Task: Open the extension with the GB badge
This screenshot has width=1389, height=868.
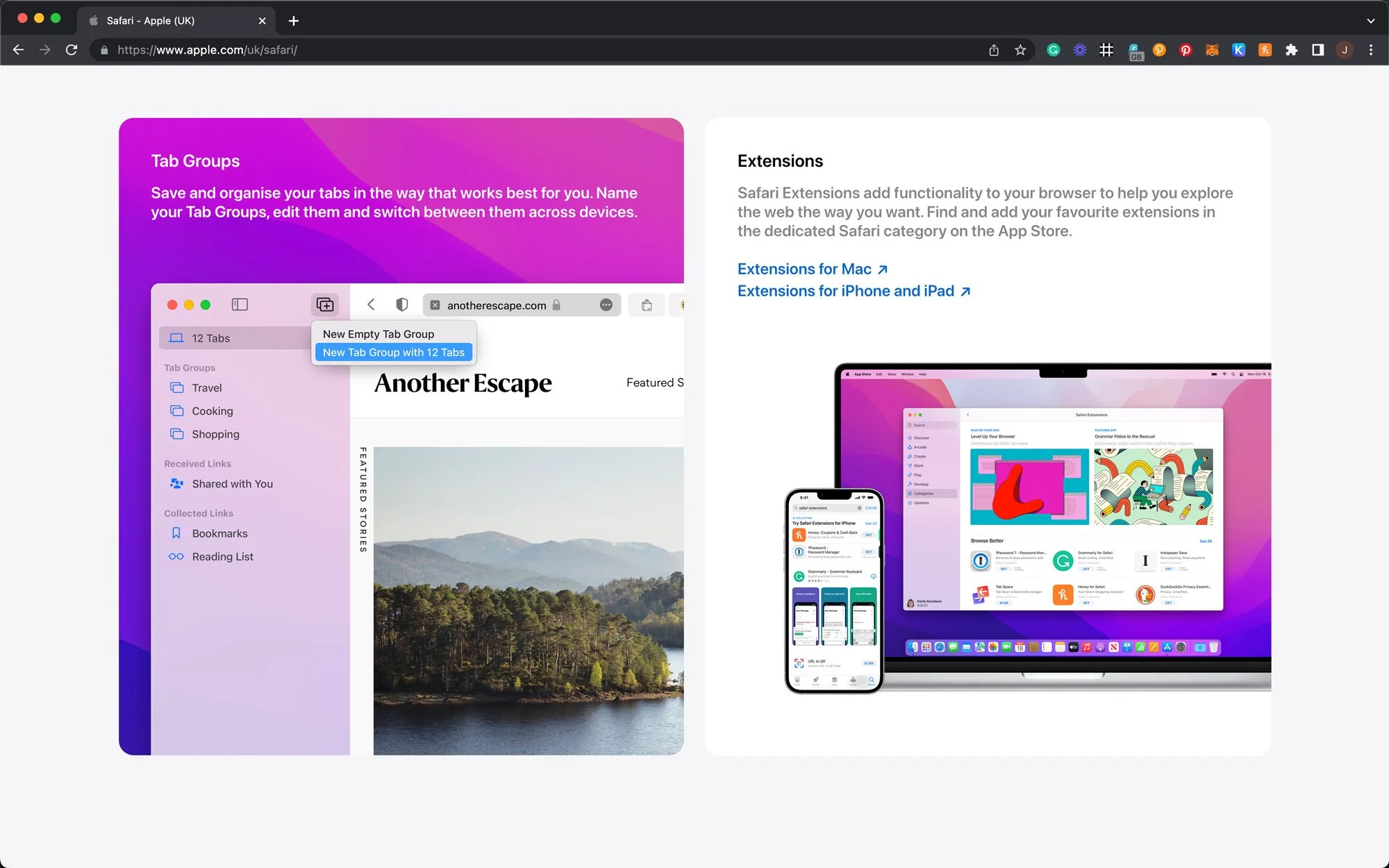Action: pyautogui.click(x=1135, y=51)
